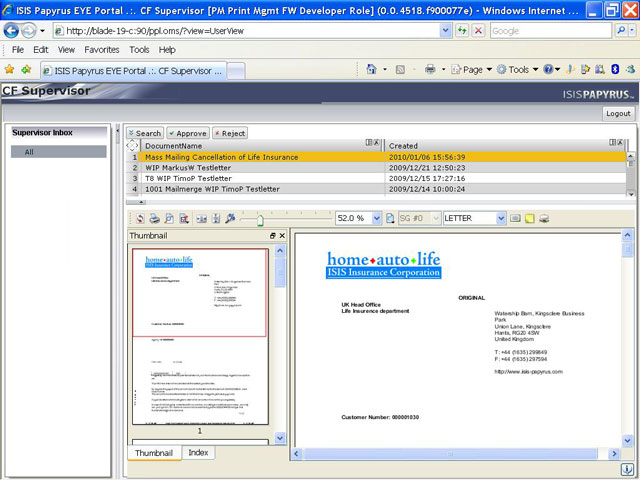Click the yellow sticky note icon in viewer toolbar
This screenshot has height=480, width=640.
530,218
